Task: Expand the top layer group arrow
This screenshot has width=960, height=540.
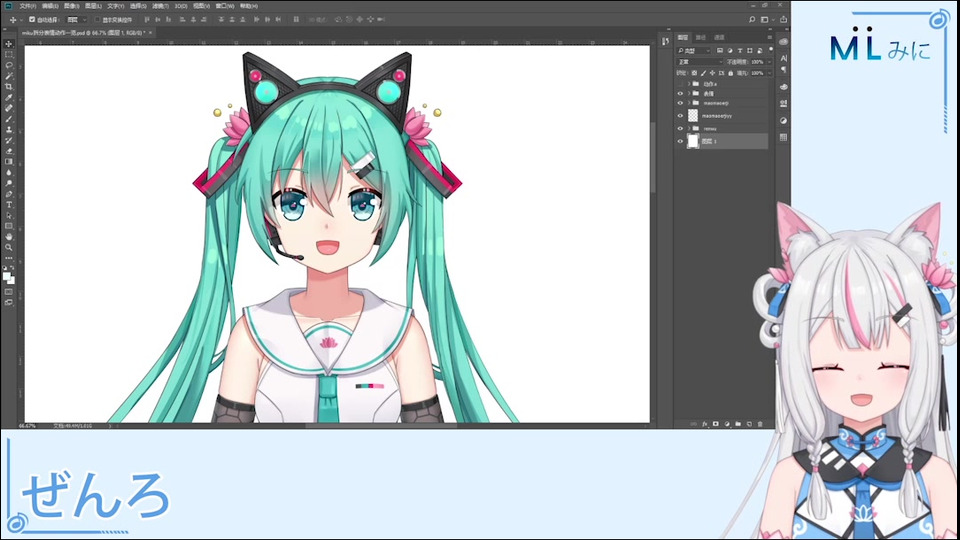Action: tap(689, 84)
